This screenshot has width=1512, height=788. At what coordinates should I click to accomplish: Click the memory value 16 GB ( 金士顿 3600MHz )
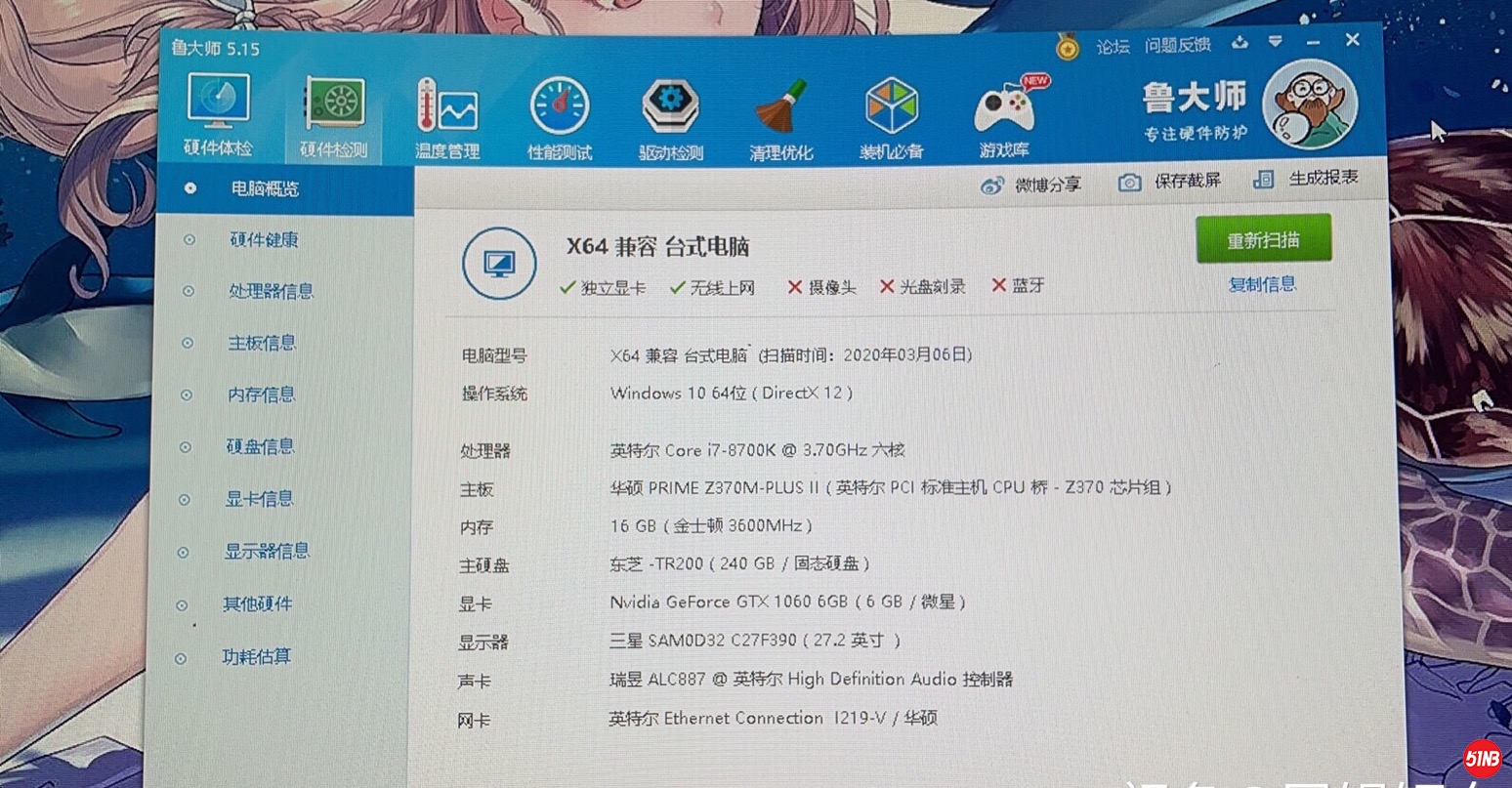pos(711,526)
